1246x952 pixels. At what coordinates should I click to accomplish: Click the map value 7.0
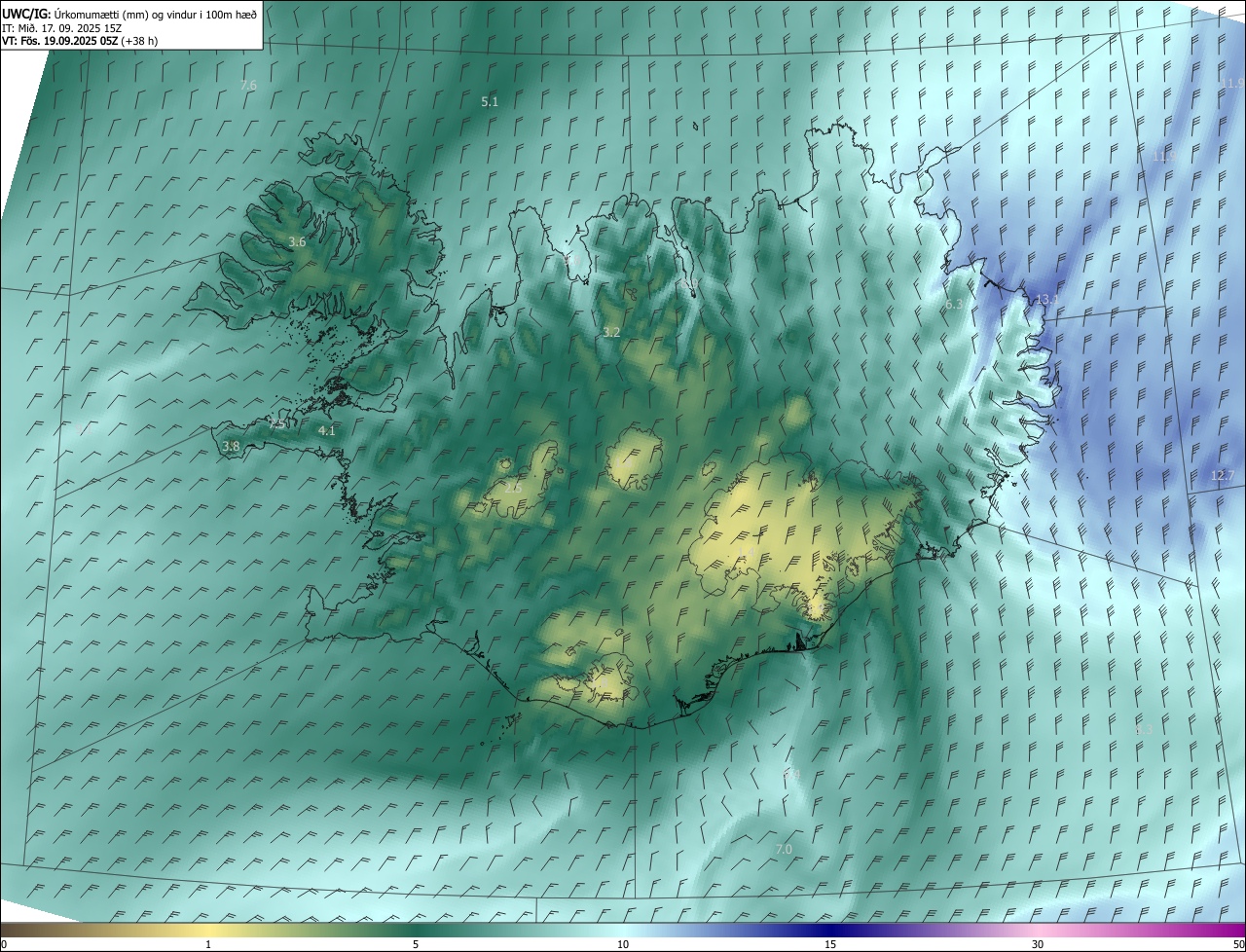pyautogui.click(x=784, y=850)
